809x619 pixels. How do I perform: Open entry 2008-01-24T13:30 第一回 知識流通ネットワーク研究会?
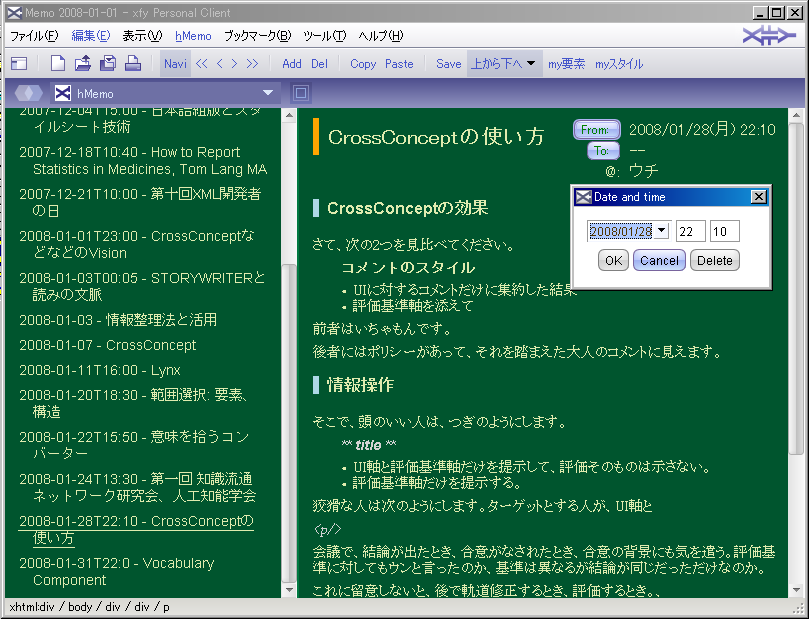[137, 487]
